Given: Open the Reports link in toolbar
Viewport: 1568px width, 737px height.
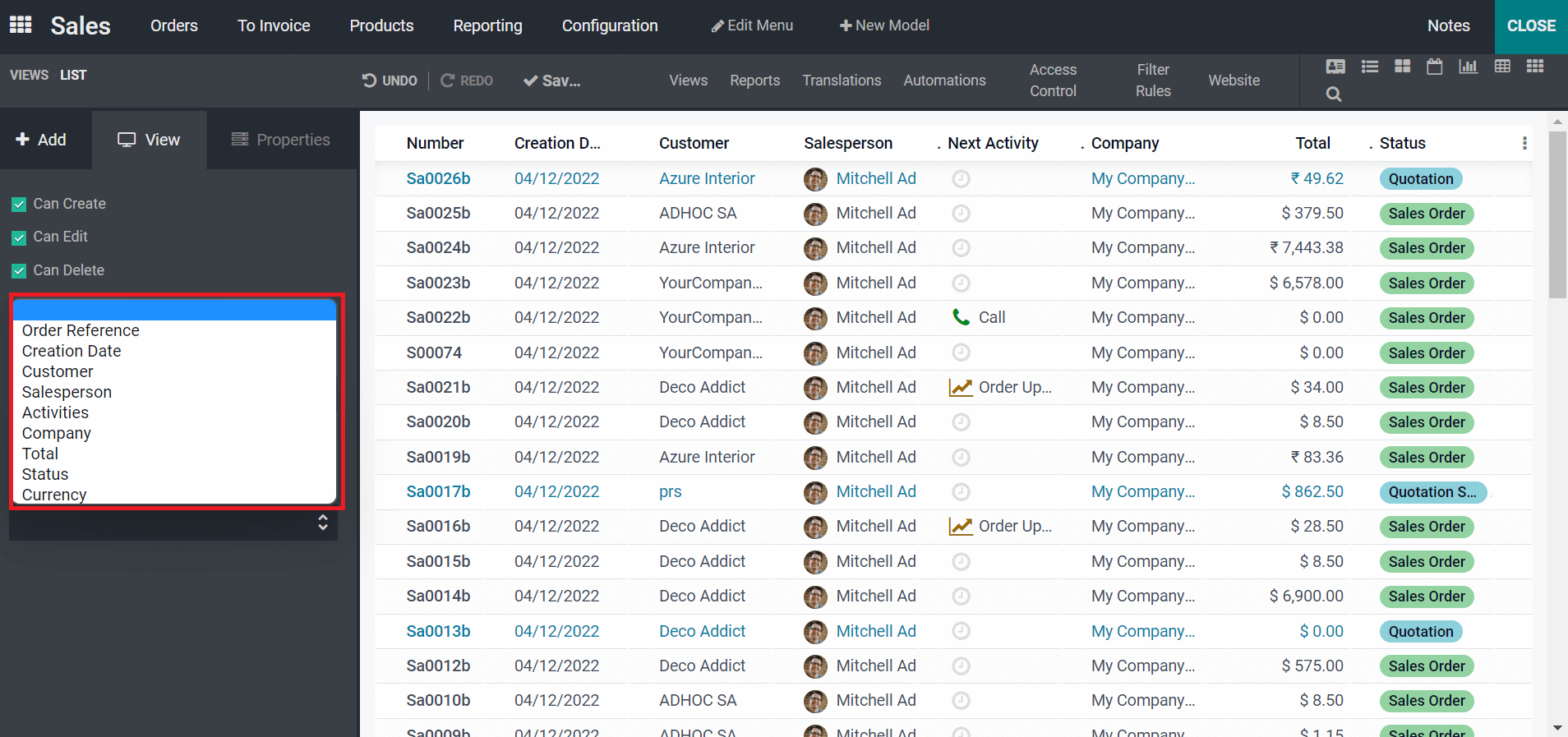Looking at the screenshot, I should click(755, 81).
